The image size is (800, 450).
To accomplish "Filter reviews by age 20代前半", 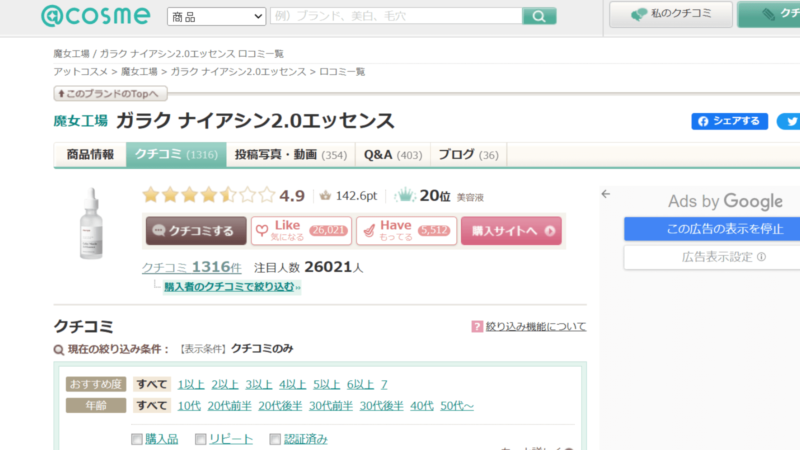I will 230,406.
